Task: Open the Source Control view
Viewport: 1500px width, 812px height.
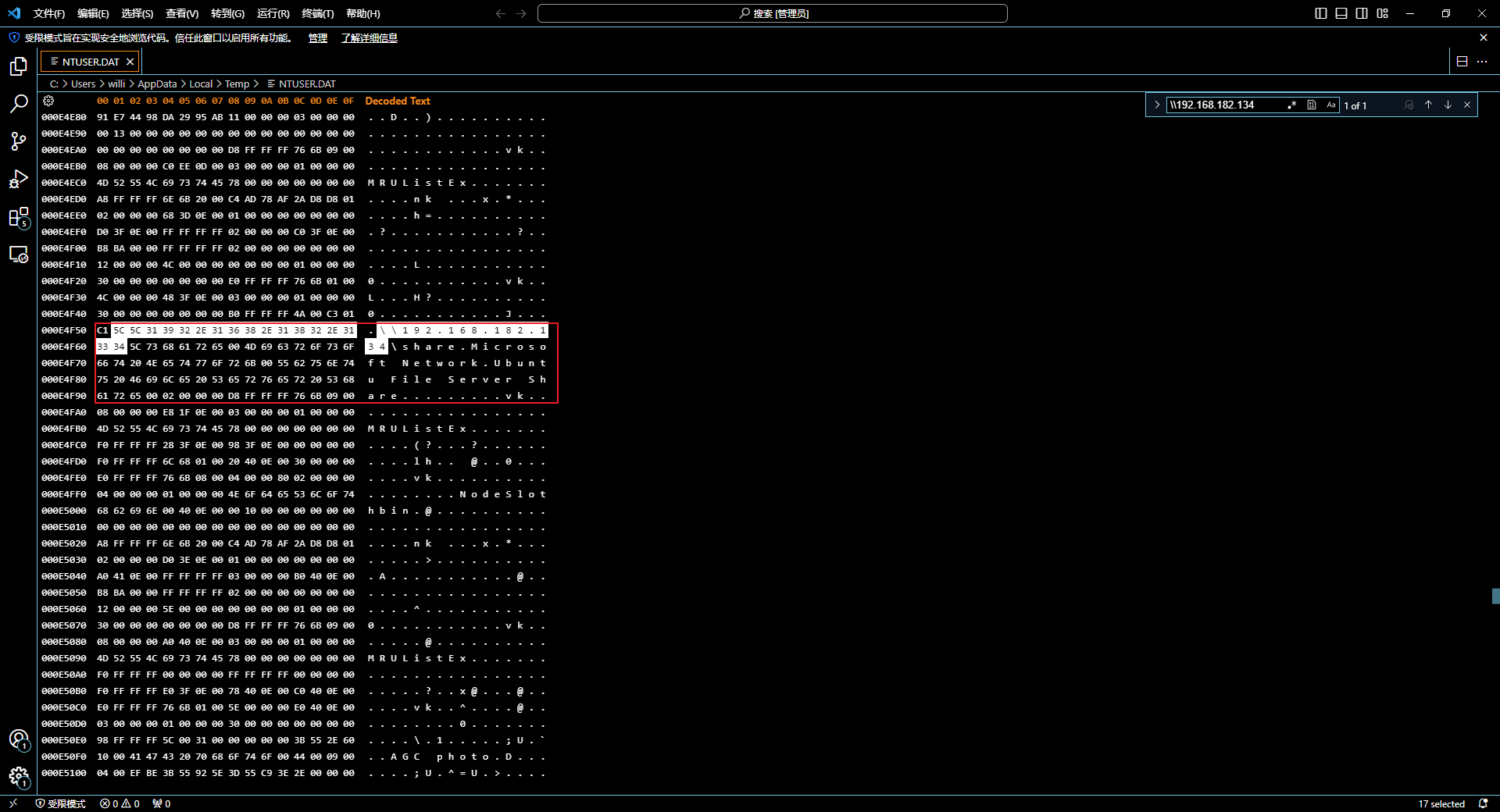Action: click(19, 141)
